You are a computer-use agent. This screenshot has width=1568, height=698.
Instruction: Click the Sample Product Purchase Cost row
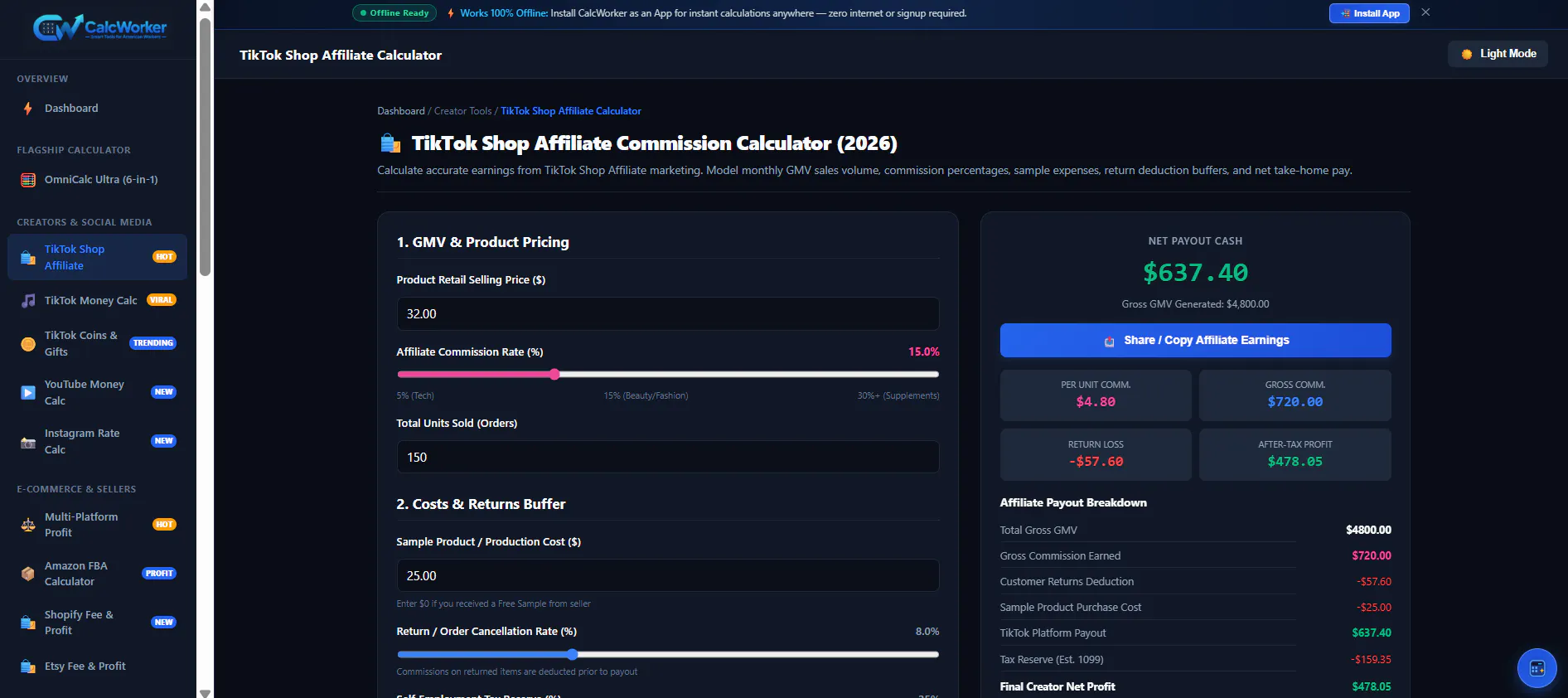tap(1195, 608)
